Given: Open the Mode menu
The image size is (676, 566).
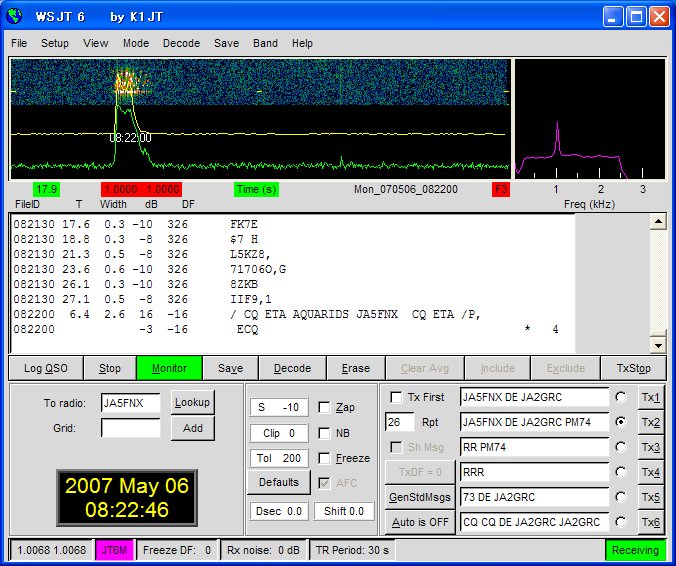Looking at the screenshot, I should (136, 43).
